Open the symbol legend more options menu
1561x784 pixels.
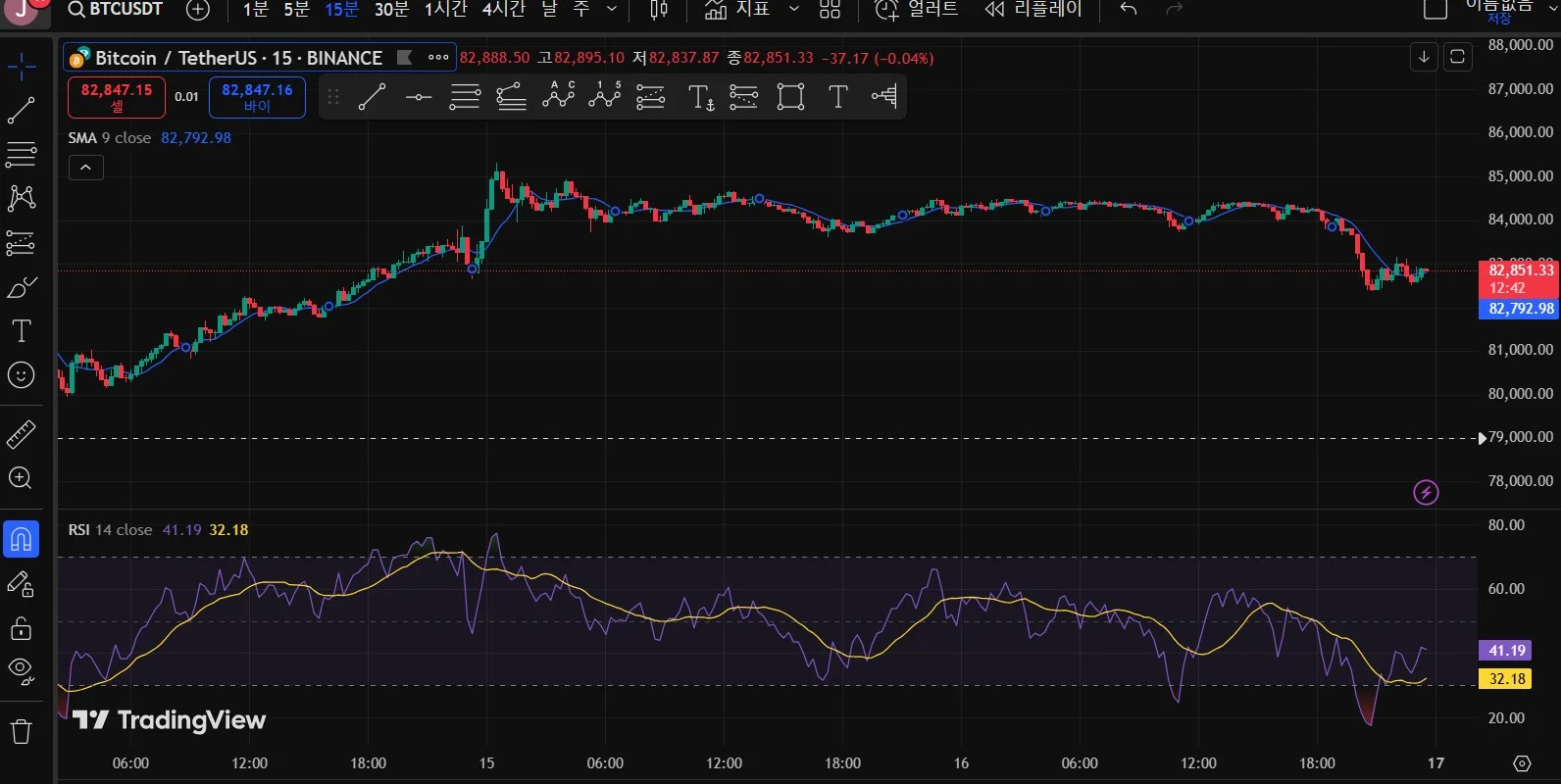[438, 58]
